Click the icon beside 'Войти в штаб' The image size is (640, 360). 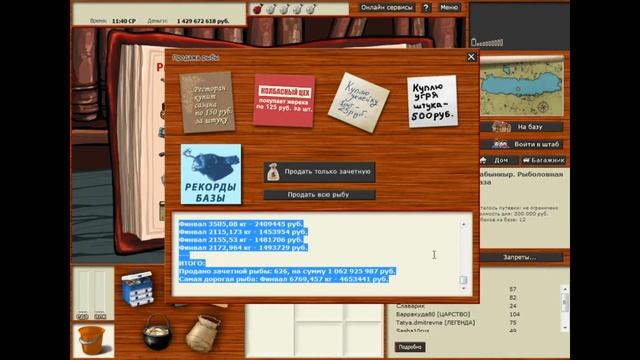500,144
